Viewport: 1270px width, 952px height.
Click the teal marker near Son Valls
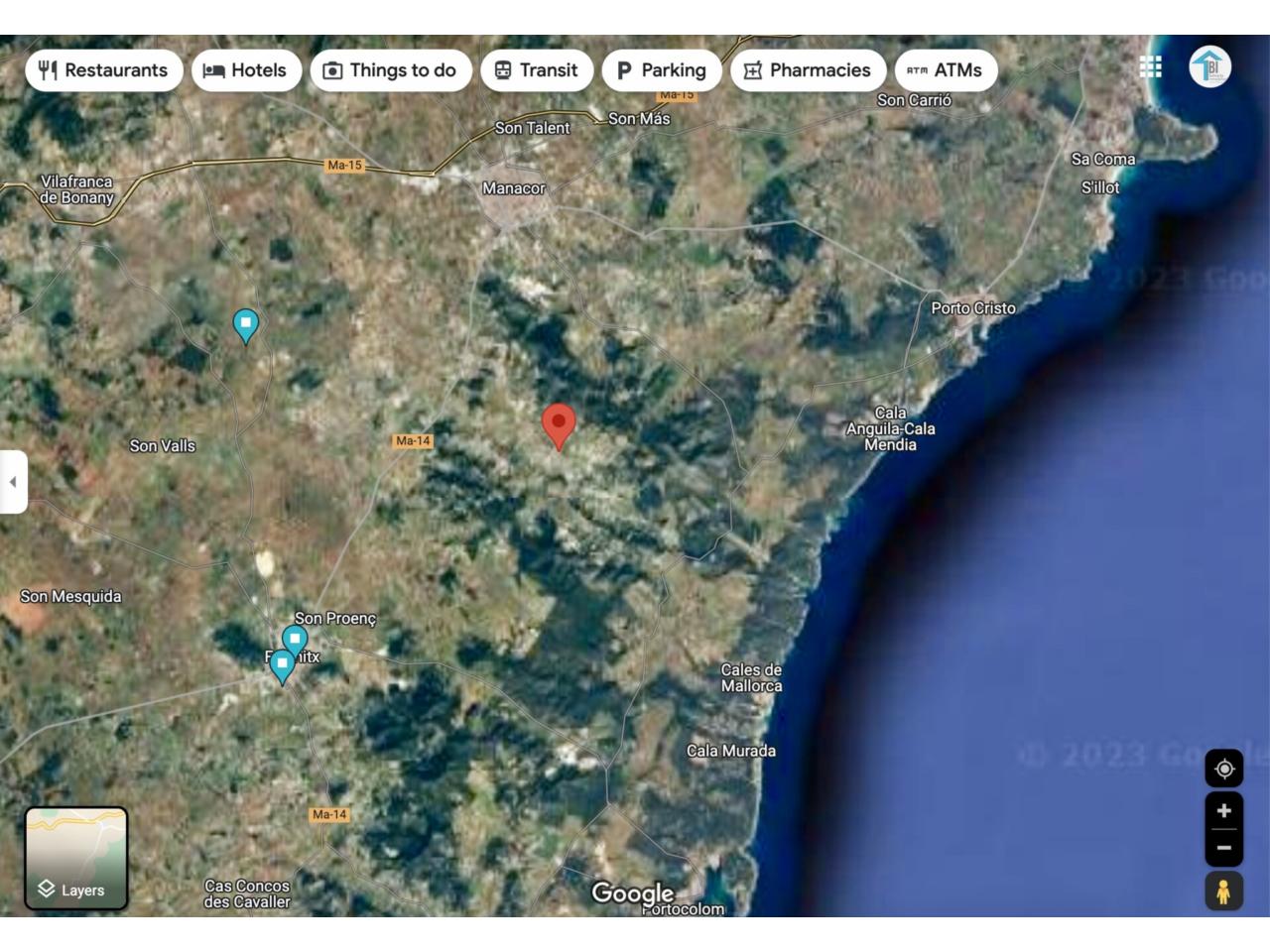245,325
